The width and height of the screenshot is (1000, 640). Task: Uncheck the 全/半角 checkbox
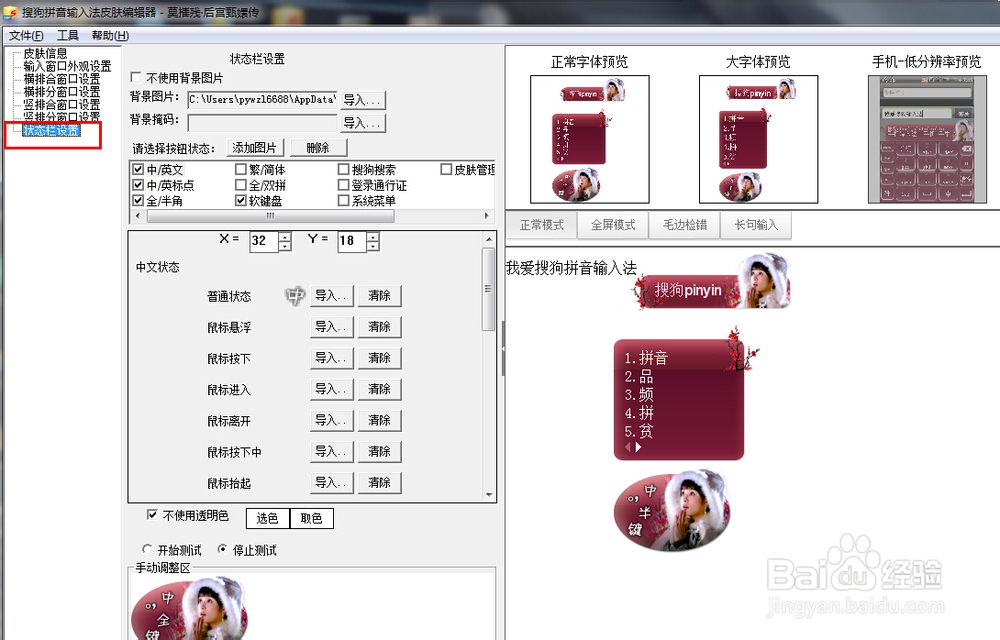click(138, 200)
